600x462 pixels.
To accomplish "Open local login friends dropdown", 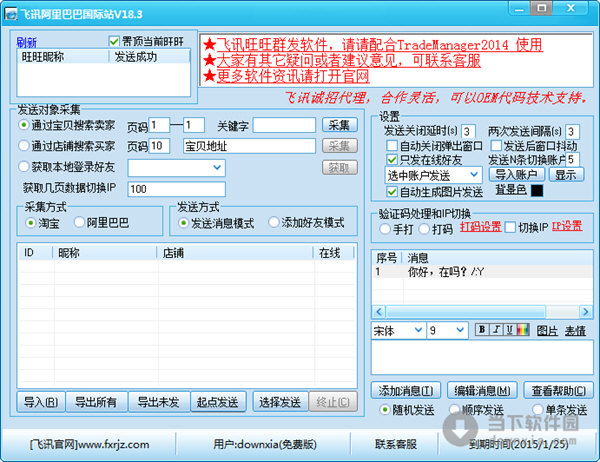I will pos(217,168).
